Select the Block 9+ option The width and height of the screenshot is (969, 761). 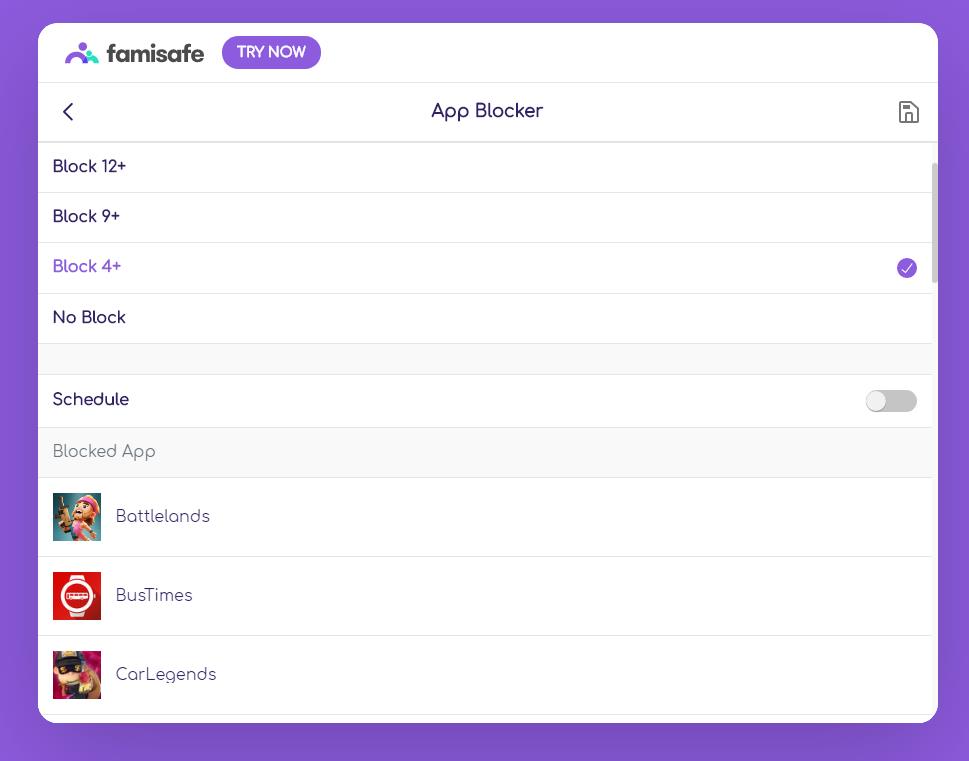point(87,217)
